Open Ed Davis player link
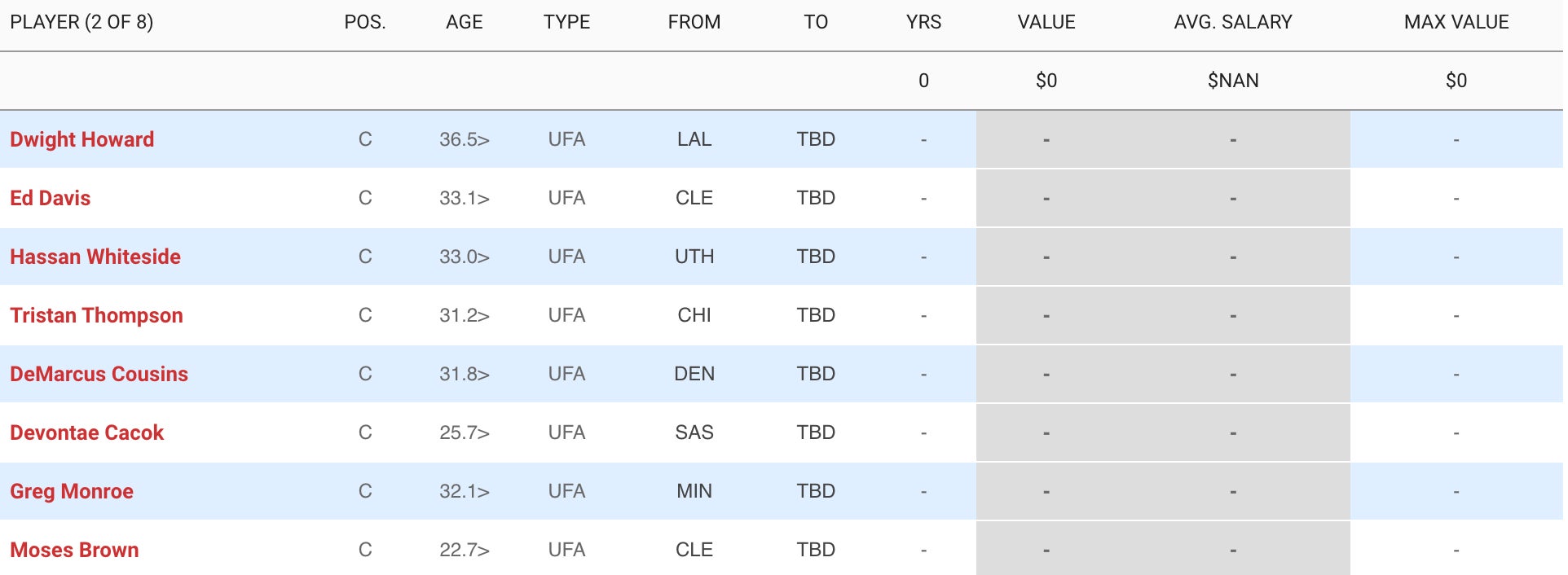This screenshot has width=1568, height=575. click(x=50, y=198)
